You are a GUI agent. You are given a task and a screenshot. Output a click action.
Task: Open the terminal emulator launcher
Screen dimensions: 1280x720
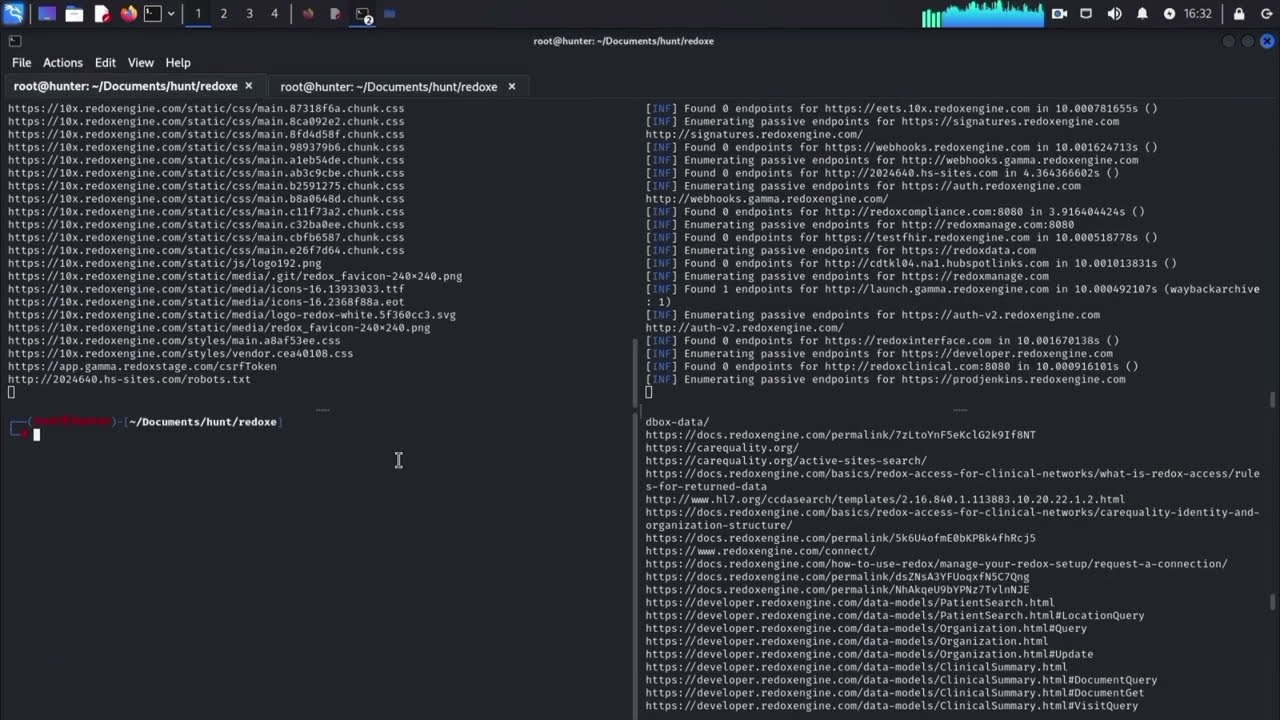152,14
